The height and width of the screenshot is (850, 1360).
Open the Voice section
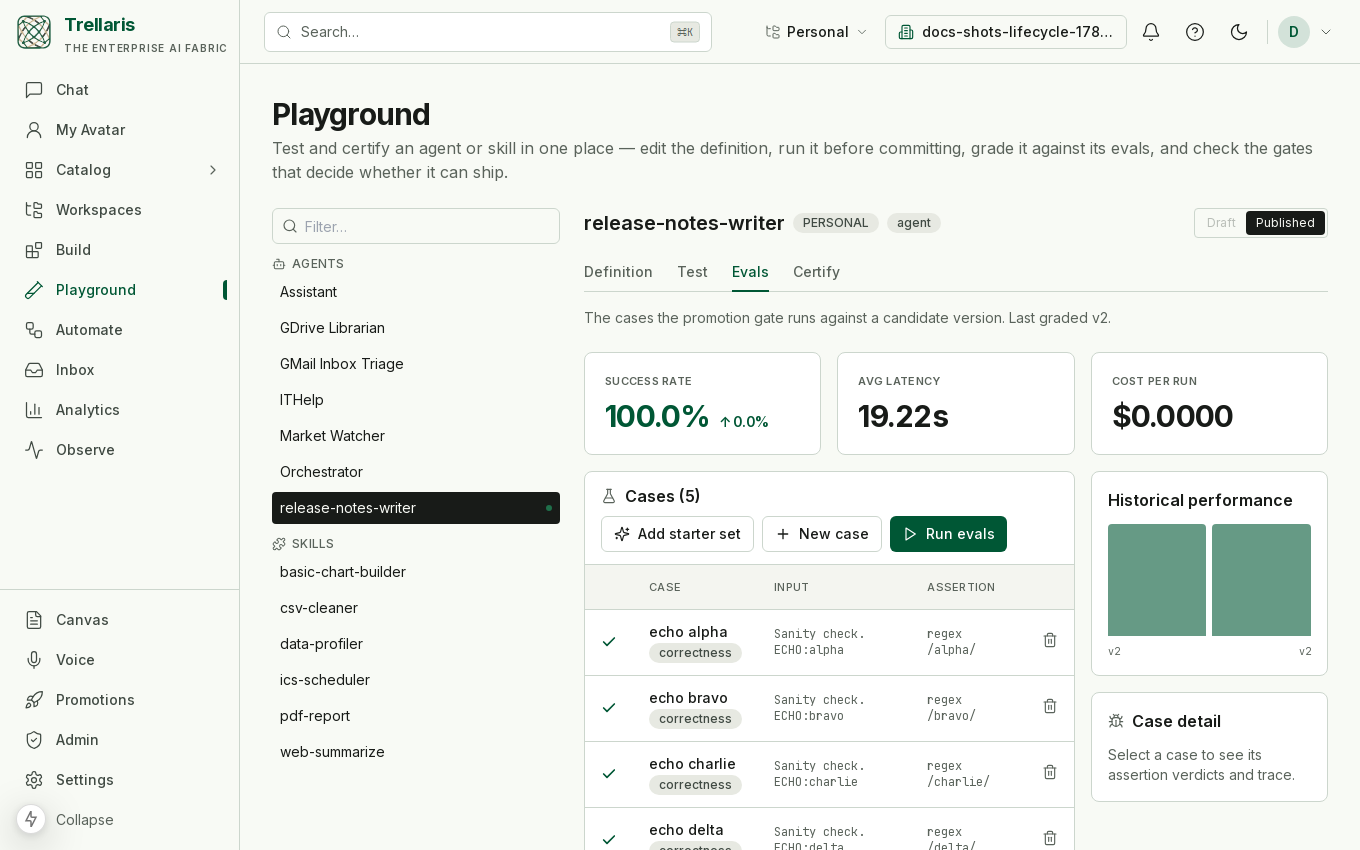(x=120, y=660)
